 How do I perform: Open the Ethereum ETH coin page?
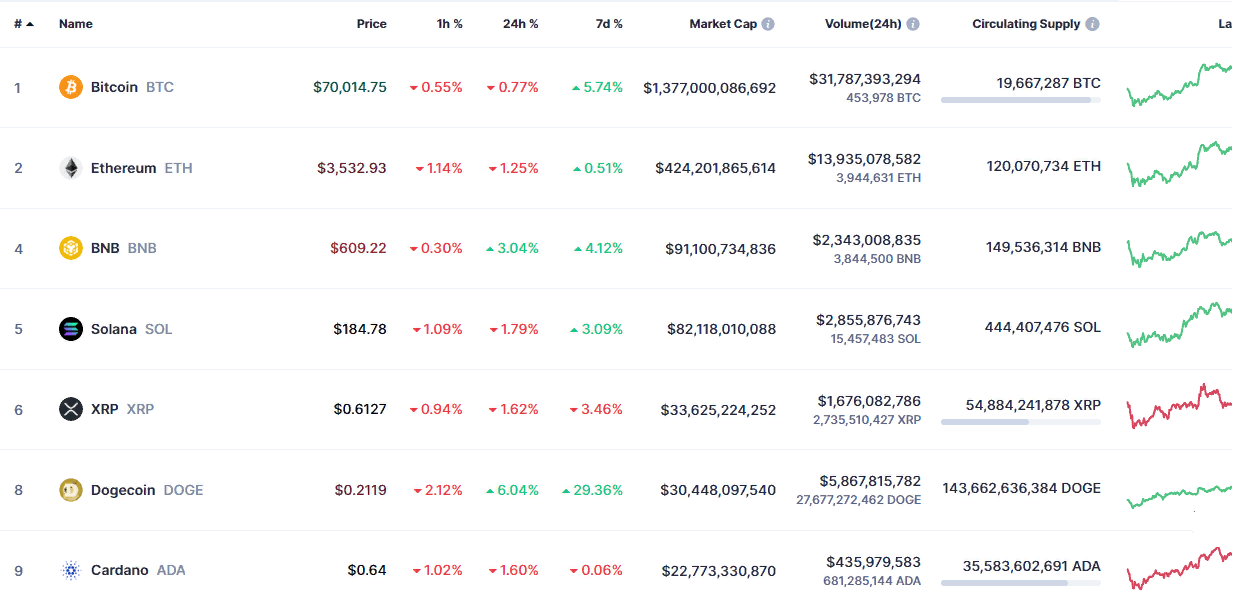142,168
